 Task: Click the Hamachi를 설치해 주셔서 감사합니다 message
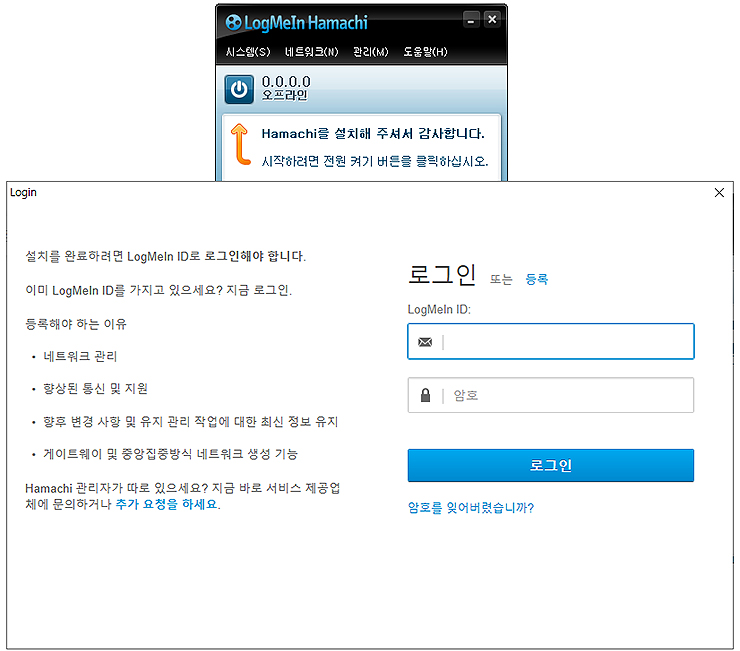coord(373,134)
